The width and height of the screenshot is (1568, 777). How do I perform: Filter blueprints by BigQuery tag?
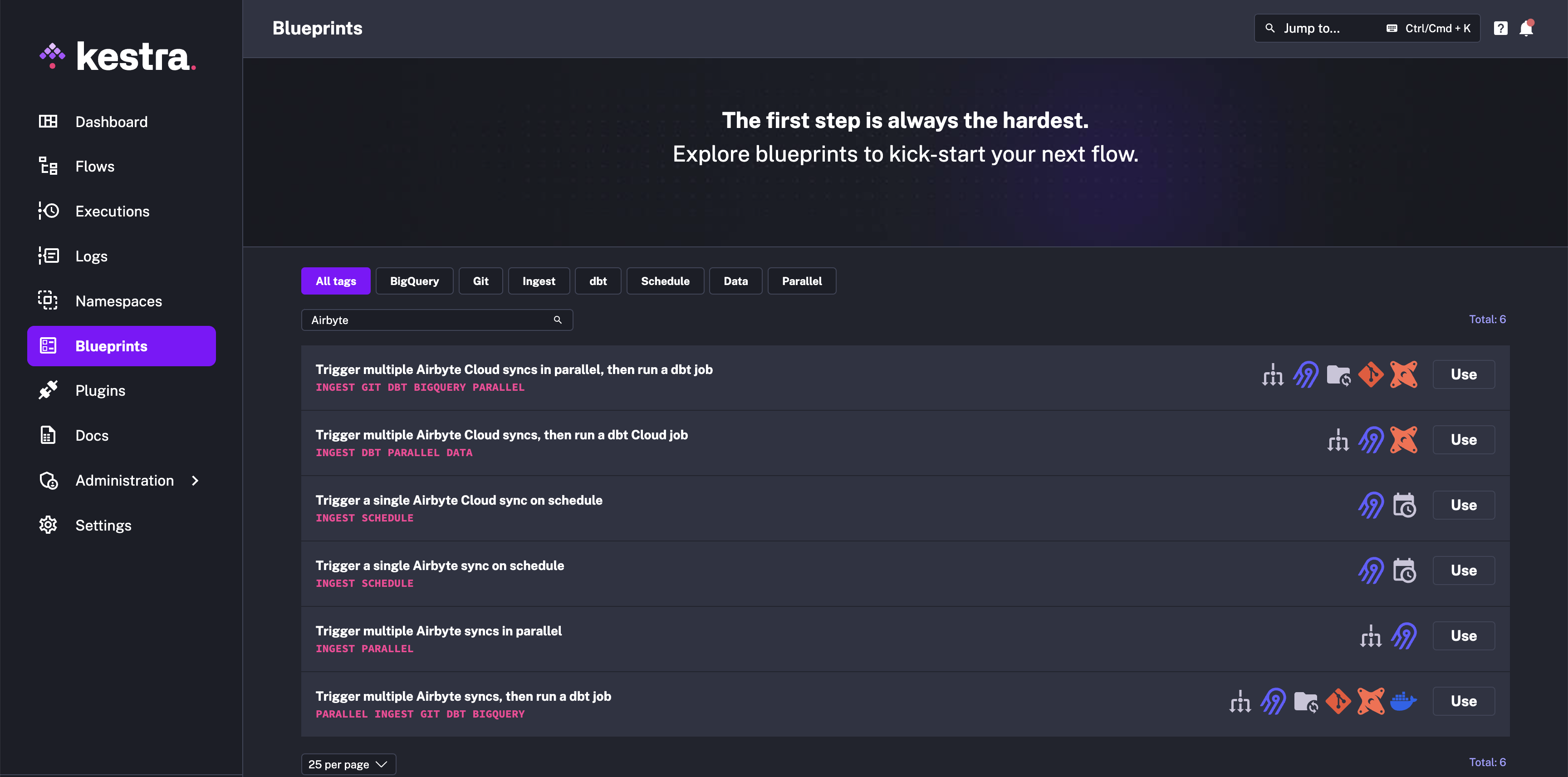[414, 281]
